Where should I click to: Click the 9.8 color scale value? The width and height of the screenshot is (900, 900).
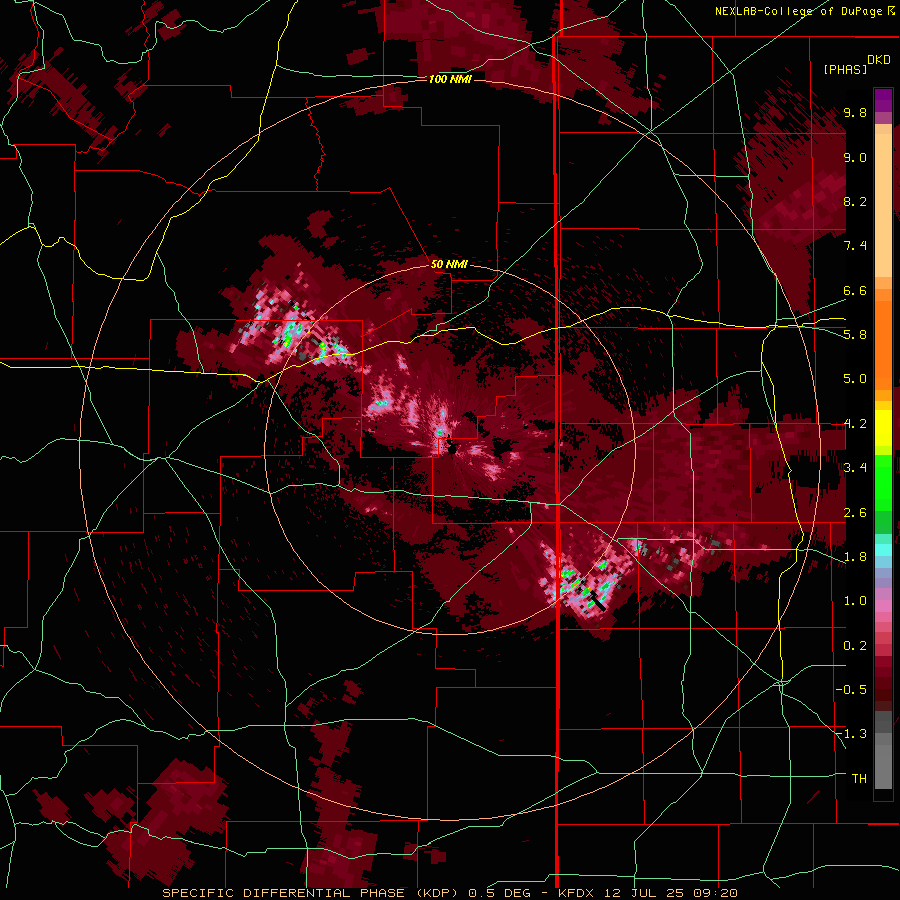point(855,112)
